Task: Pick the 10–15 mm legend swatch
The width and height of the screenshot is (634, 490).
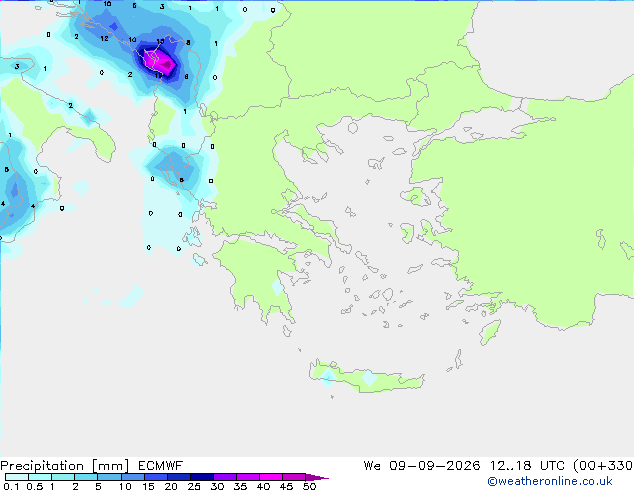Action: (132, 477)
